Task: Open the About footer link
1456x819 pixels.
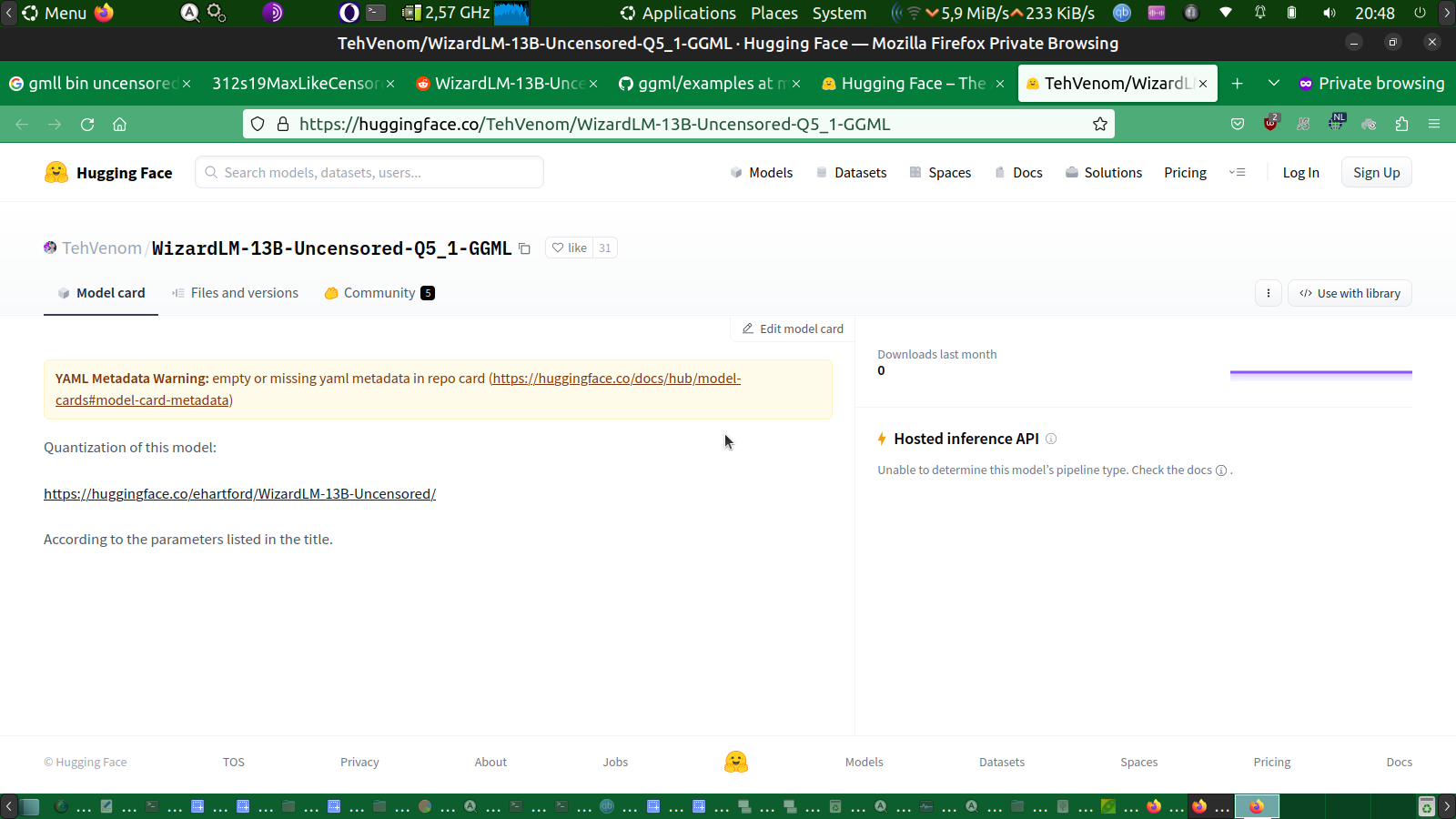Action: (490, 763)
